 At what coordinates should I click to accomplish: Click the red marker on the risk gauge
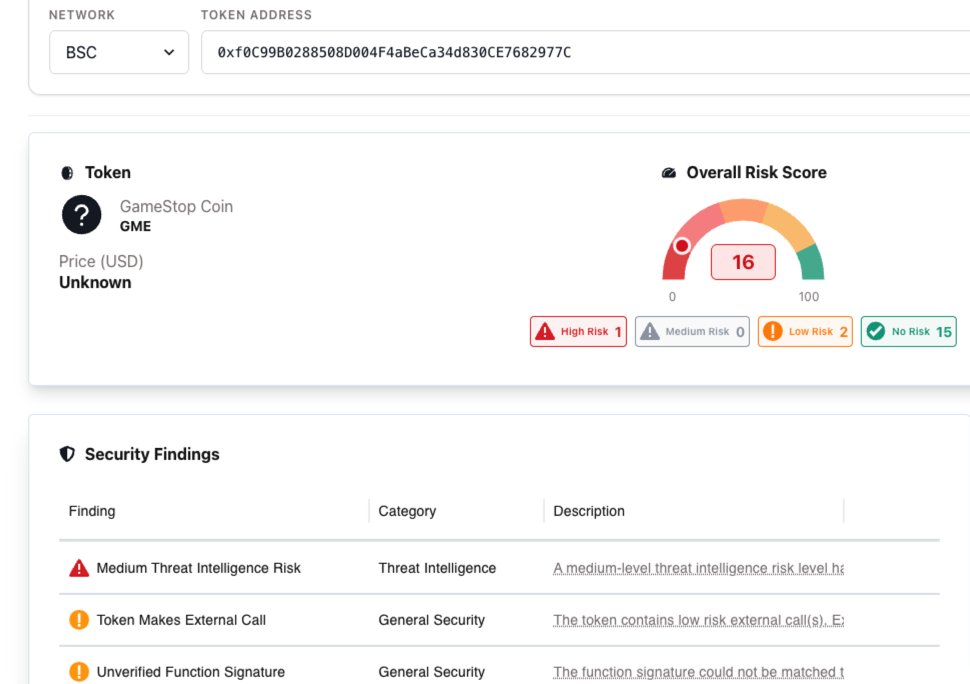pyautogui.click(x=682, y=246)
